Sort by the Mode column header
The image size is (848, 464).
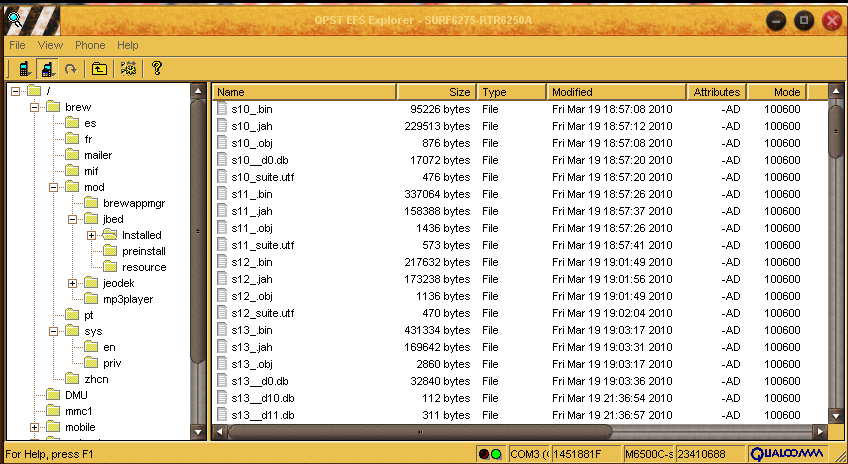[x=777, y=92]
